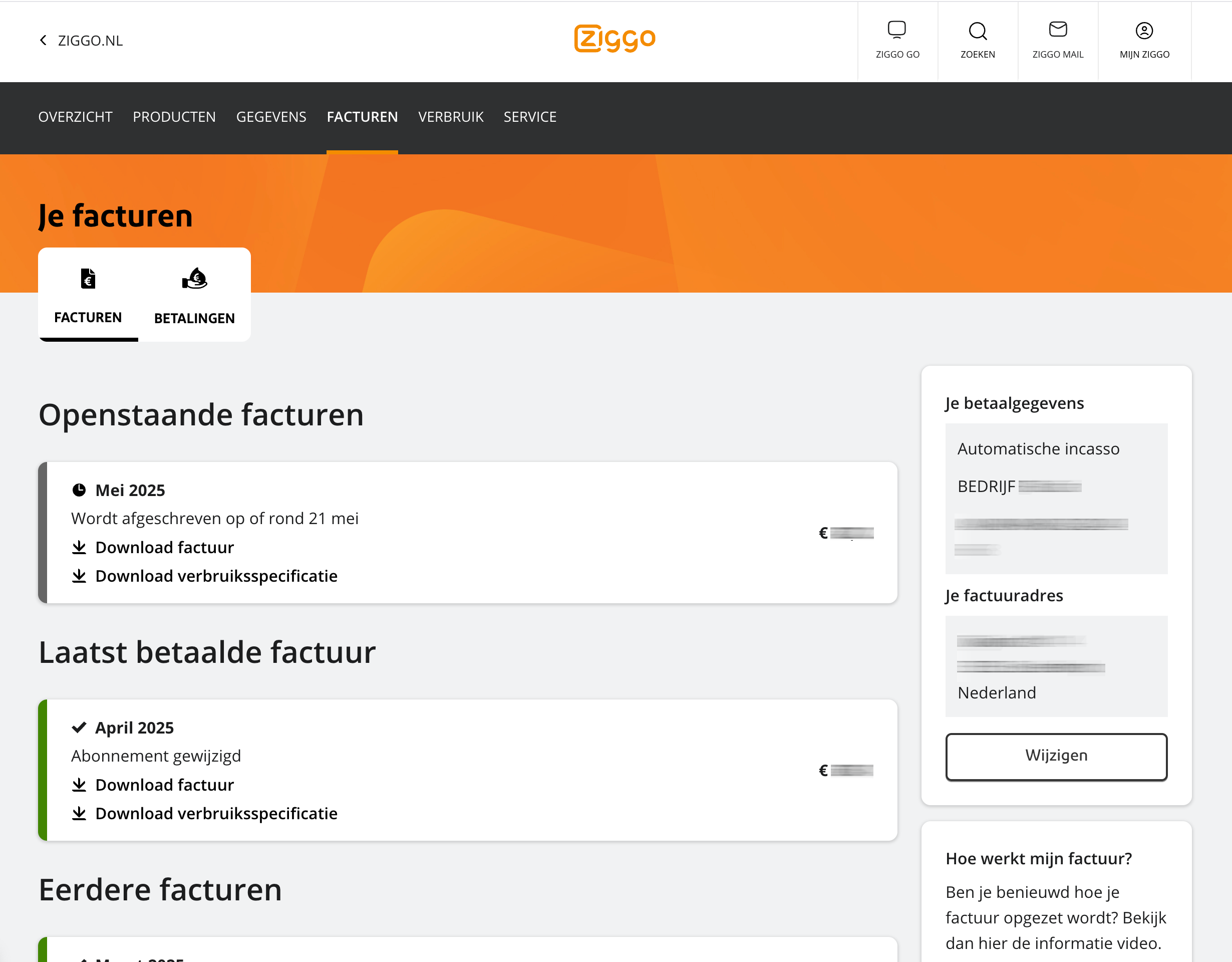Click the Zoeken magnifier icon
Screen dimensions: 1232x962
pos(978,31)
